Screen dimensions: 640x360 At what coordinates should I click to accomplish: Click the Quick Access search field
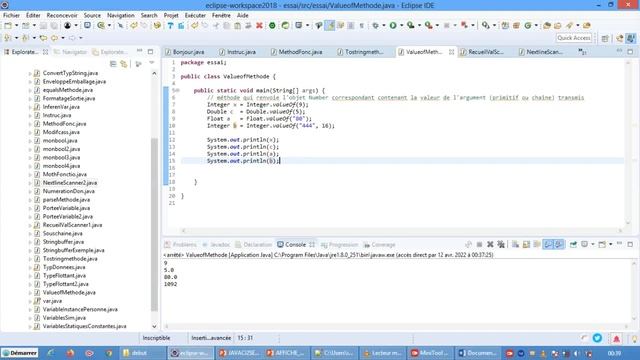573,38
